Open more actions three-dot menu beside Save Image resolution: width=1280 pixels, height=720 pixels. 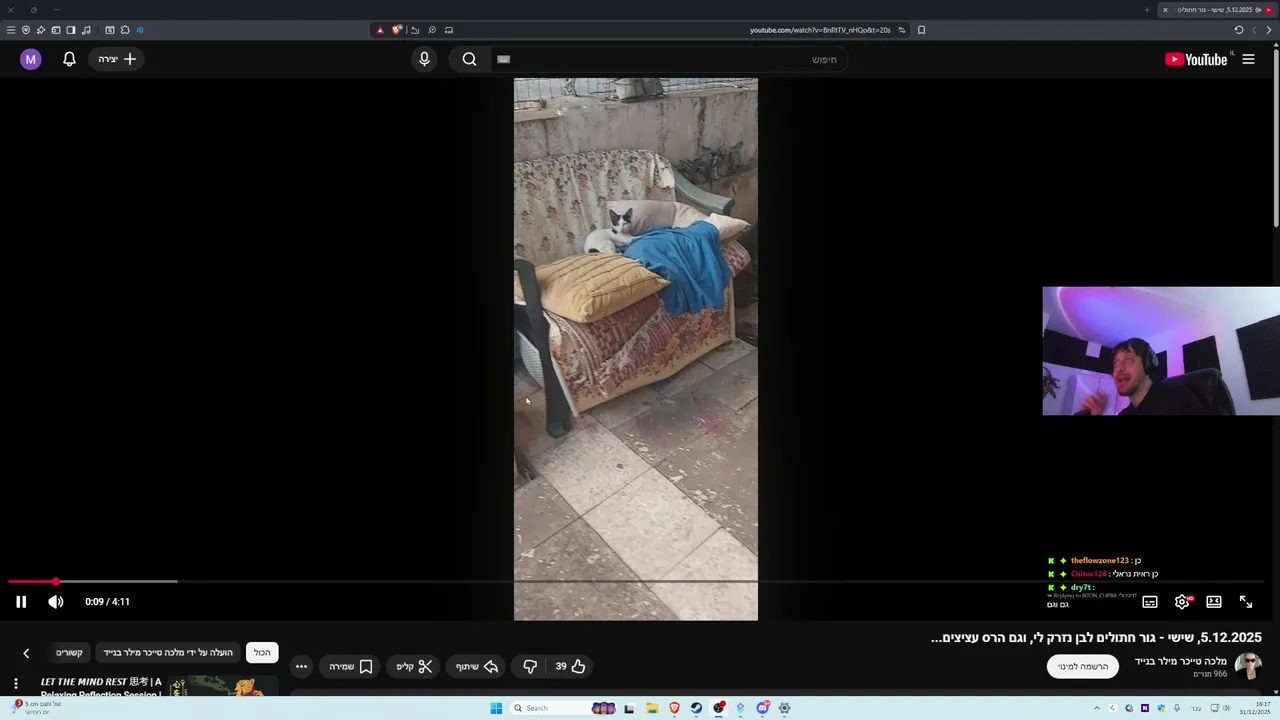[301, 666]
